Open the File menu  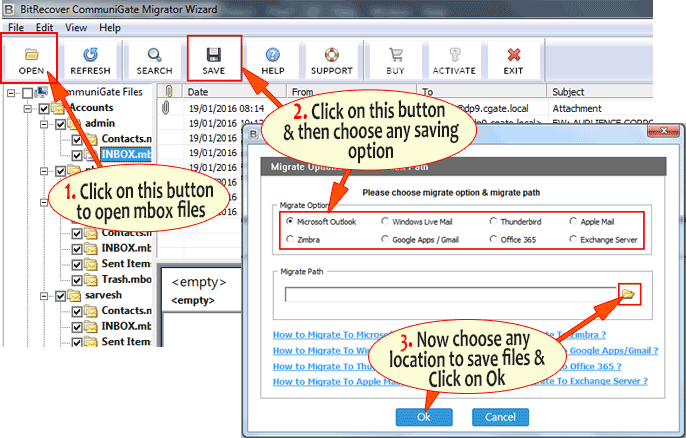pos(16,28)
